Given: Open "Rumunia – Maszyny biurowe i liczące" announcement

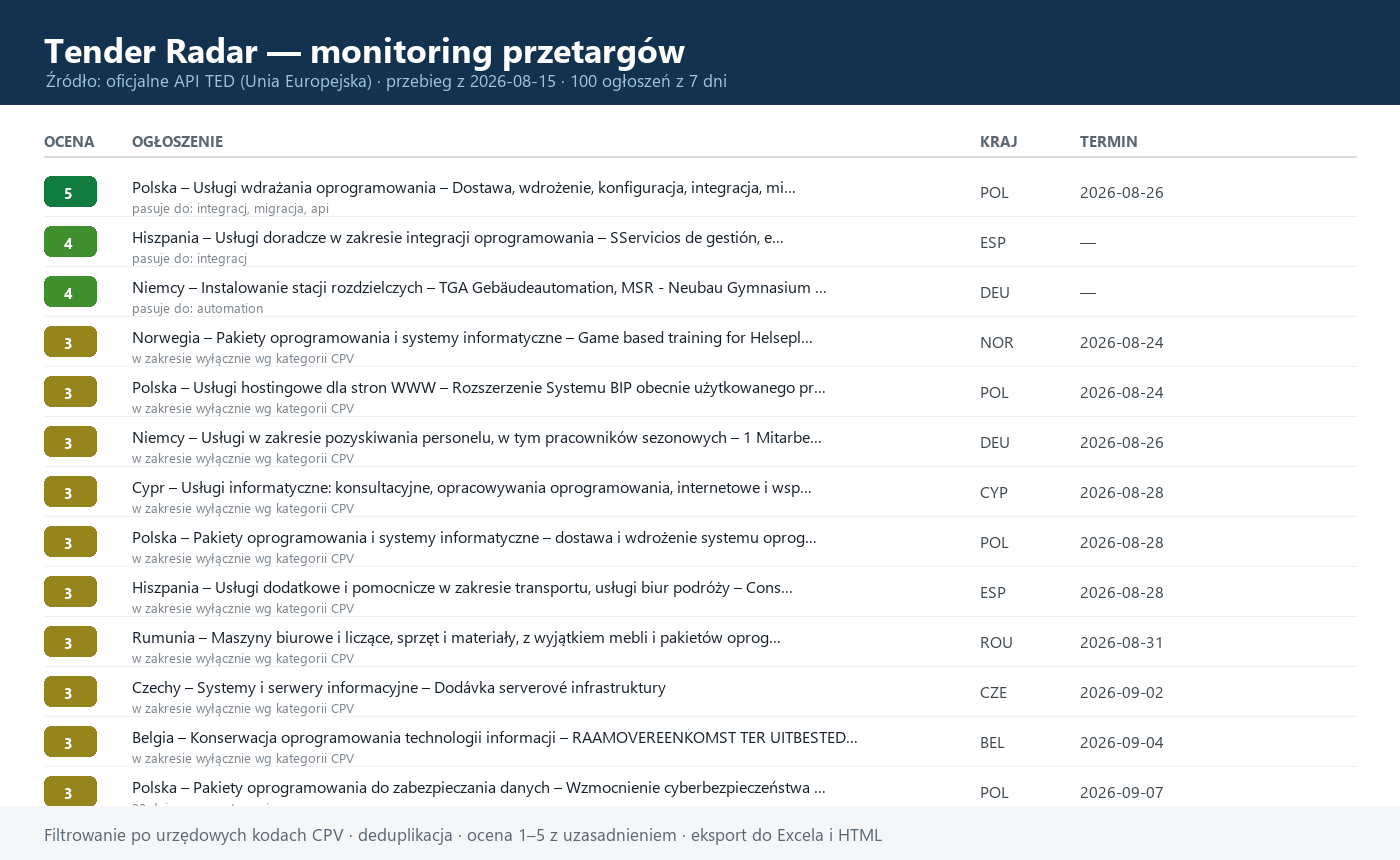Looking at the screenshot, I should [456, 638].
